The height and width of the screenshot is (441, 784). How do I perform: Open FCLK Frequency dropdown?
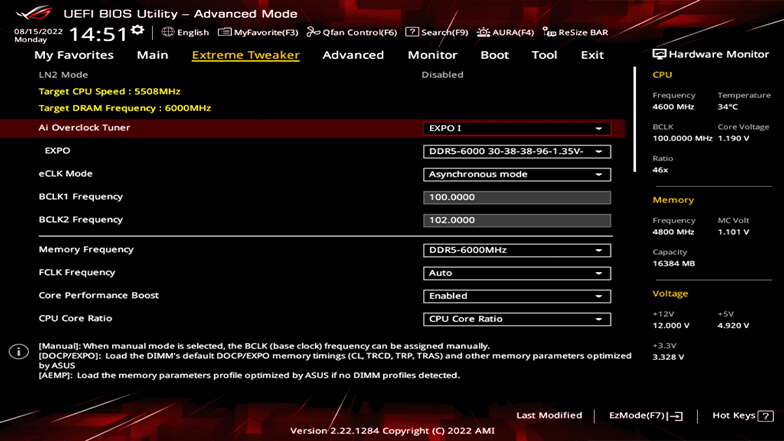[x=517, y=273]
